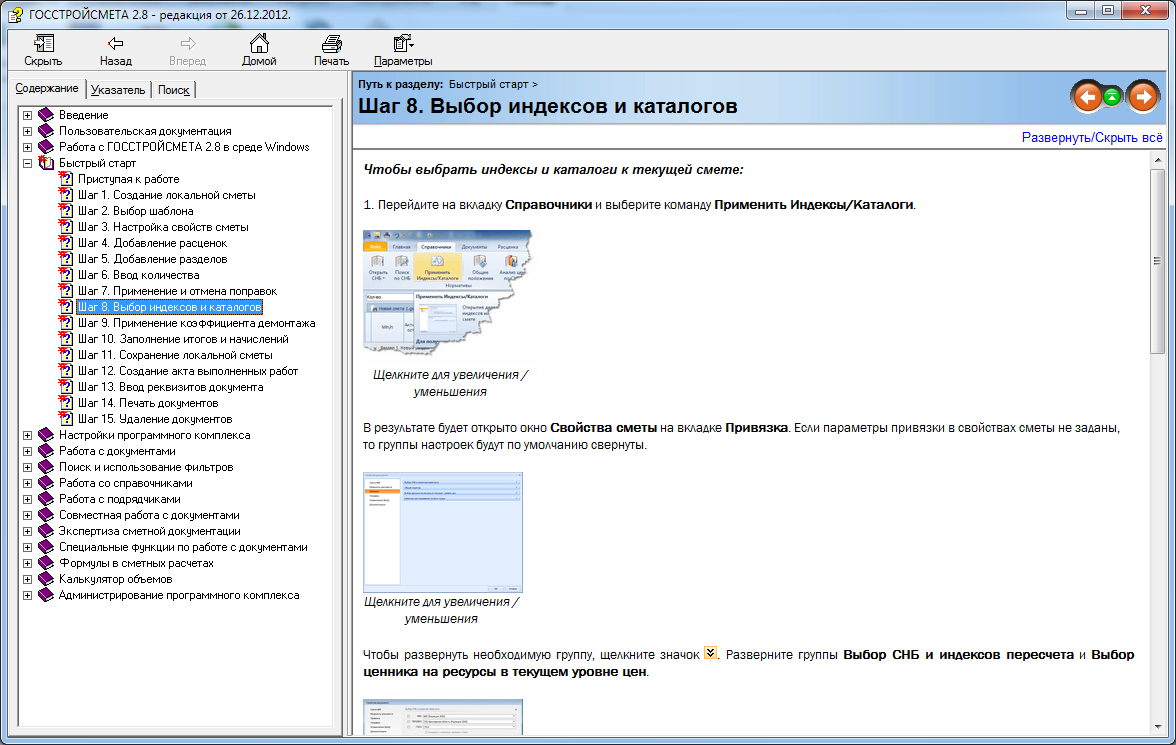Open Шаг 7. Применение и отмена поправок
Viewport: 1176px width, 745px height.
(x=178, y=291)
